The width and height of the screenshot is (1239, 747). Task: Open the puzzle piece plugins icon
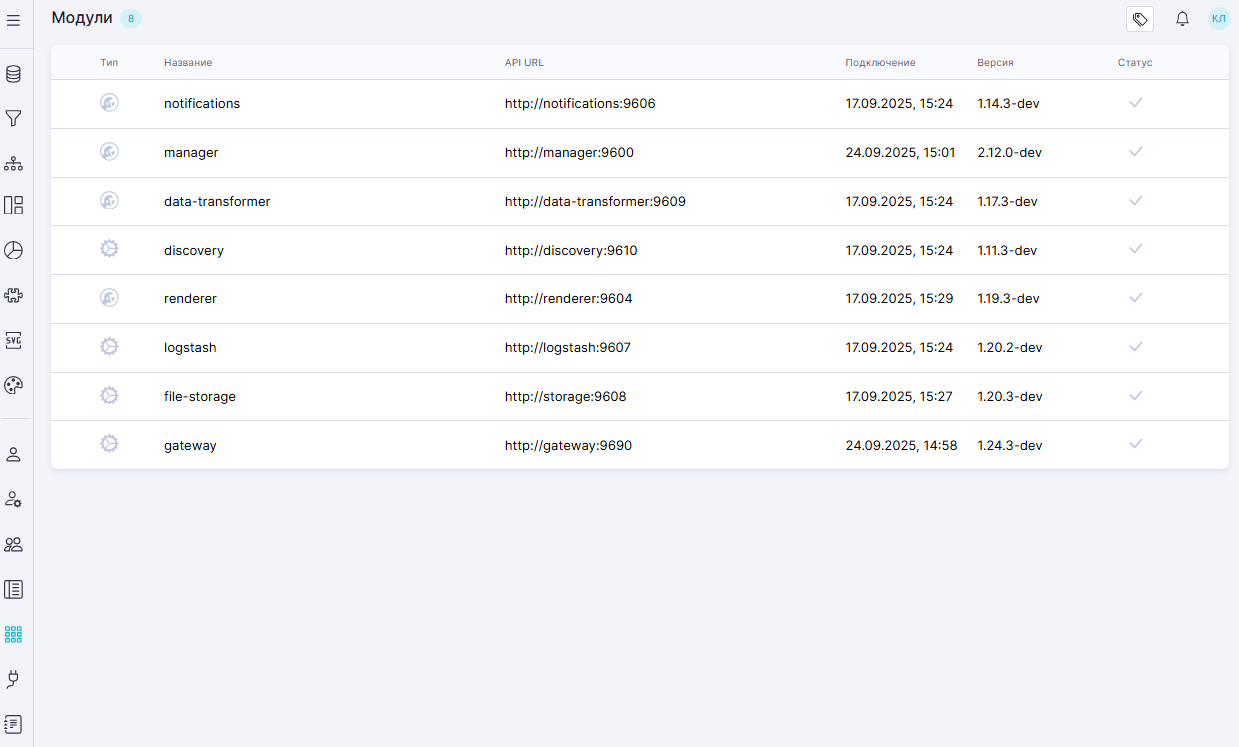tap(14, 296)
